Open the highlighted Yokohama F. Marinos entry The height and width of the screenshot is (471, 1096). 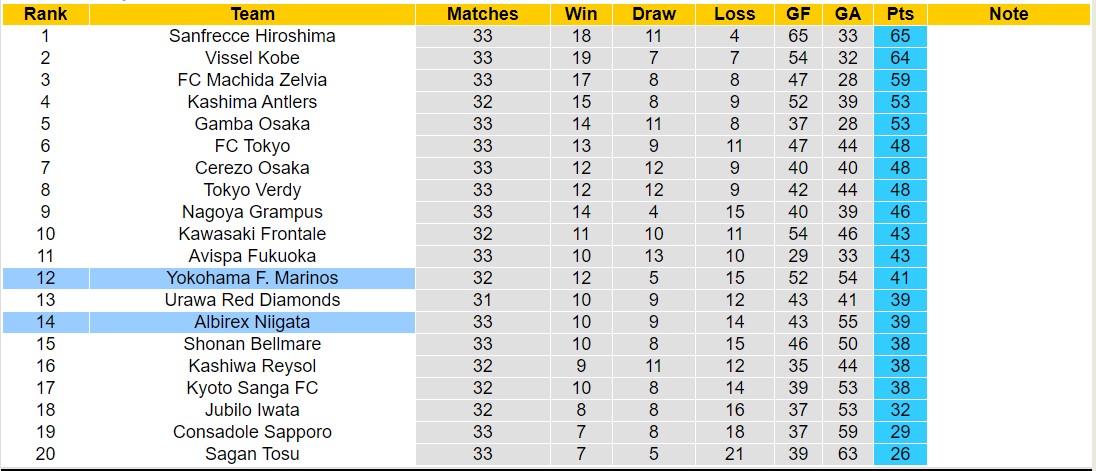coord(252,278)
